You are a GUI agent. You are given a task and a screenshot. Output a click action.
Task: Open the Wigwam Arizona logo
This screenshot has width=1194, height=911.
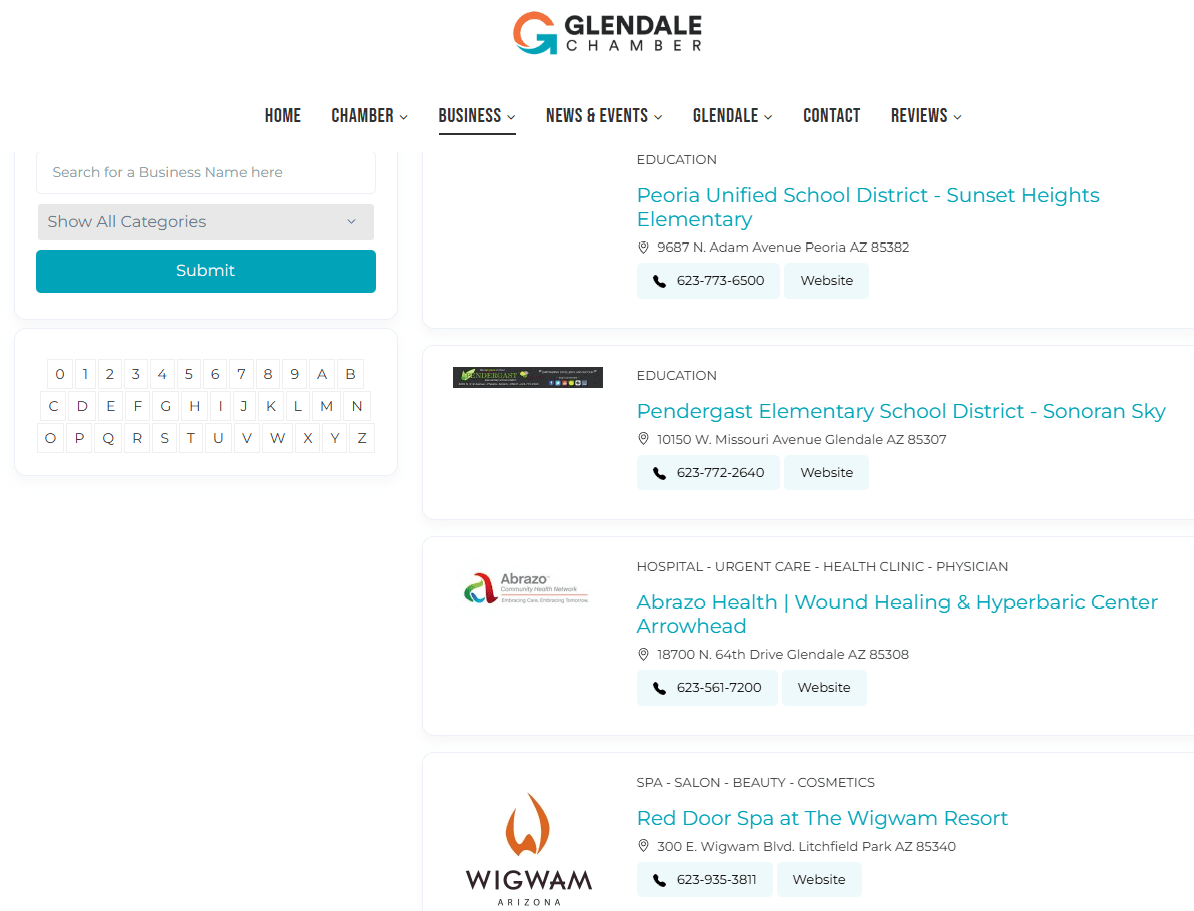click(x=528, y=849)
